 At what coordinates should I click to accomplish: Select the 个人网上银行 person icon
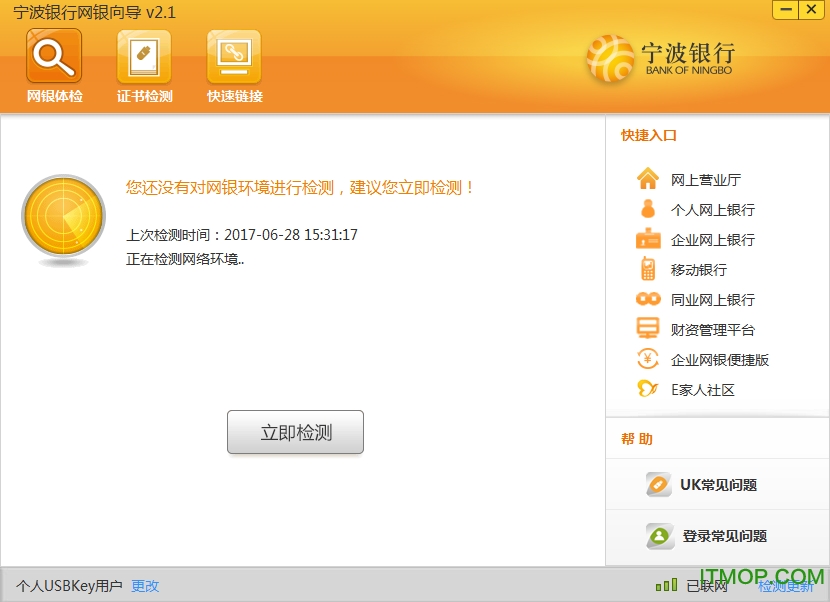click(648, 210)
